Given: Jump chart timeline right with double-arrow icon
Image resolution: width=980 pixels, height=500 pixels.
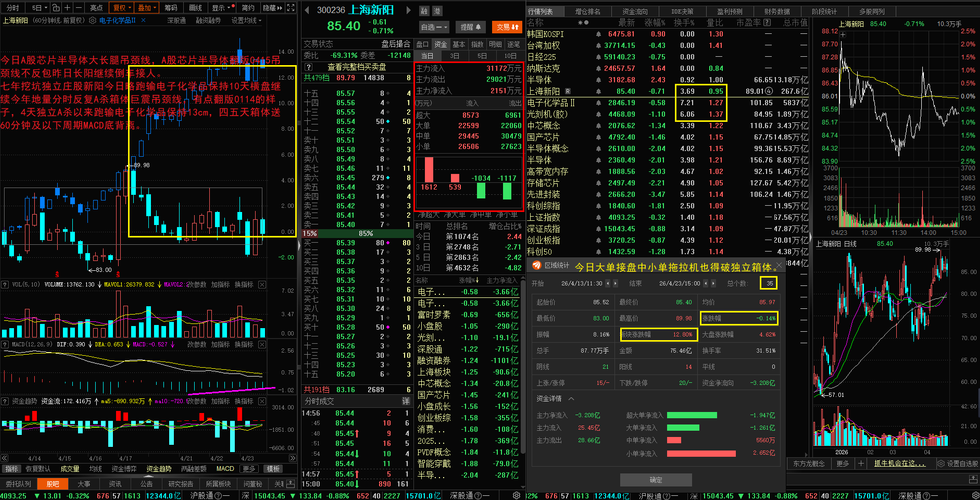Looking at the screenshot, I should coord(293,459).
